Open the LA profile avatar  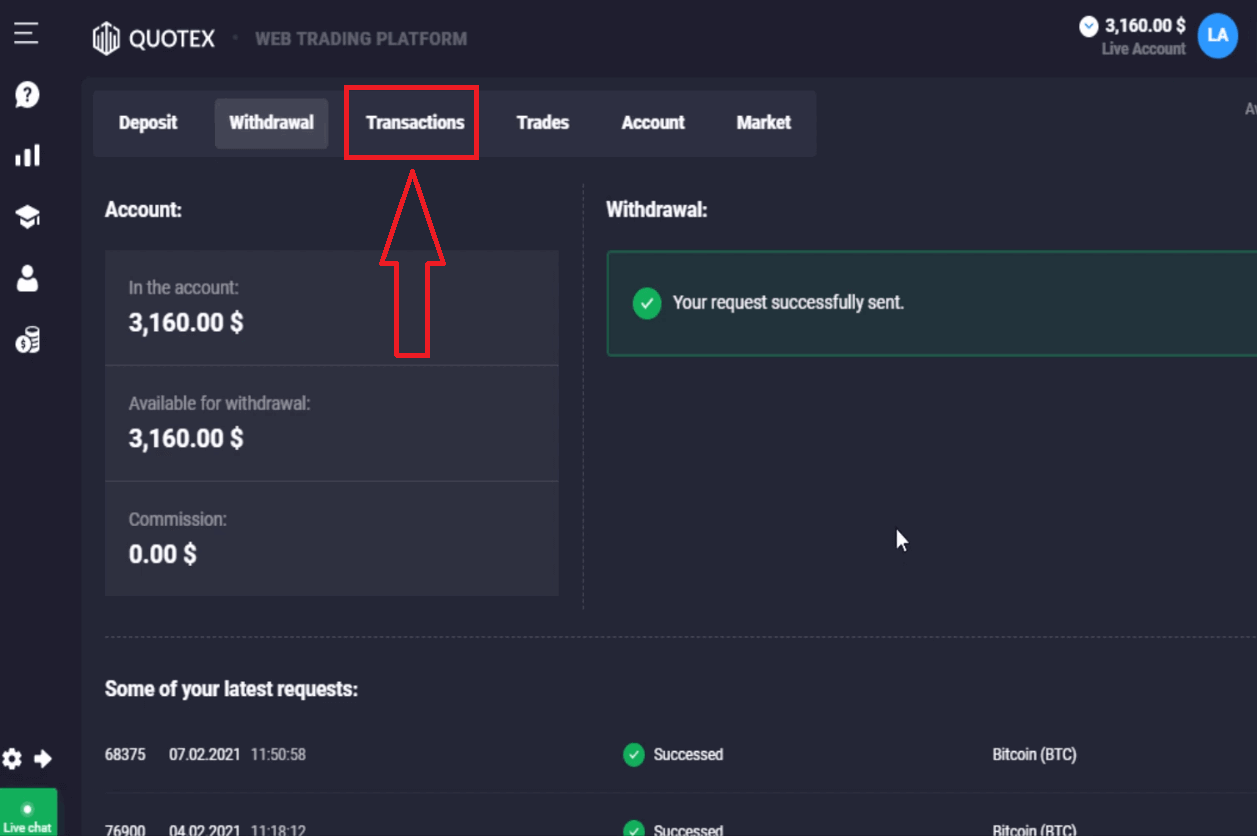1217,35
